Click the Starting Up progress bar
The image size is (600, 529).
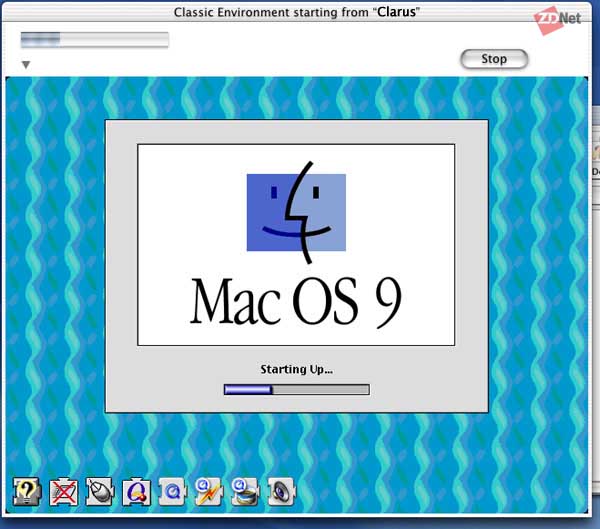297,390
